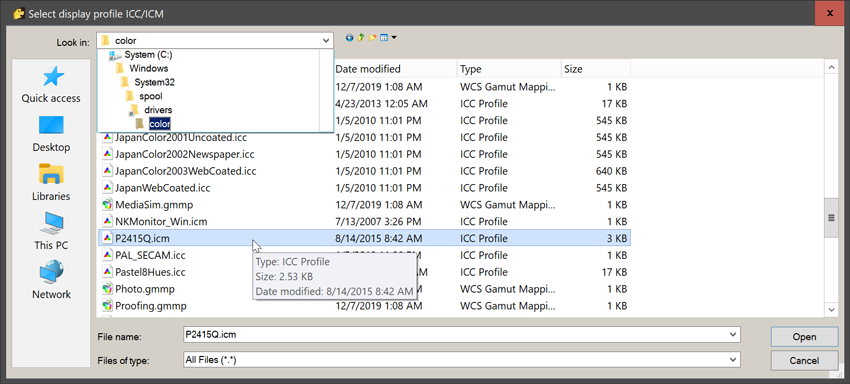Go back using the blue back arrow icon
The height and width of the screenshot is (384, 850).
[349, 38]
